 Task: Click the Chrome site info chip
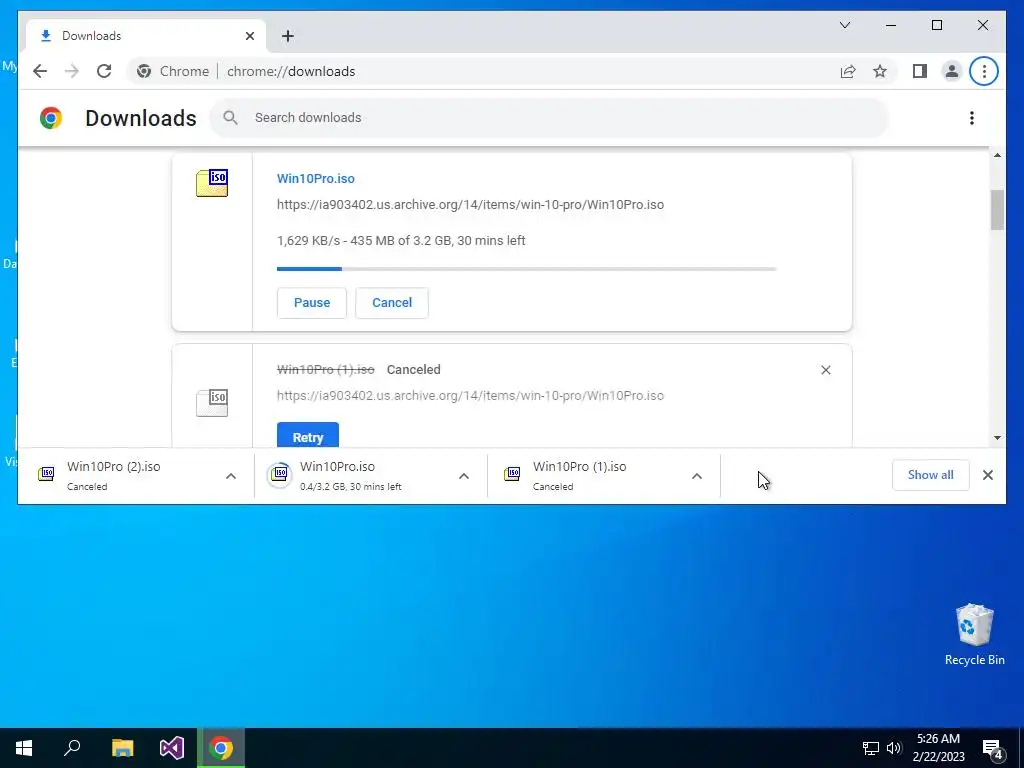(173, 71)
